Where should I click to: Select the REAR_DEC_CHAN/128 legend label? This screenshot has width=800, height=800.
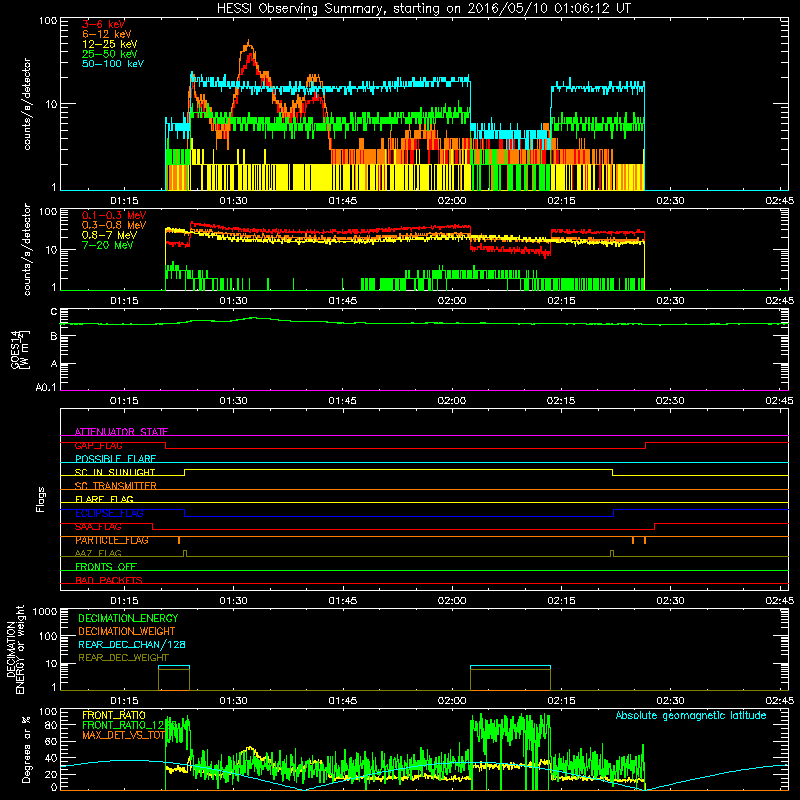(132, 644)
